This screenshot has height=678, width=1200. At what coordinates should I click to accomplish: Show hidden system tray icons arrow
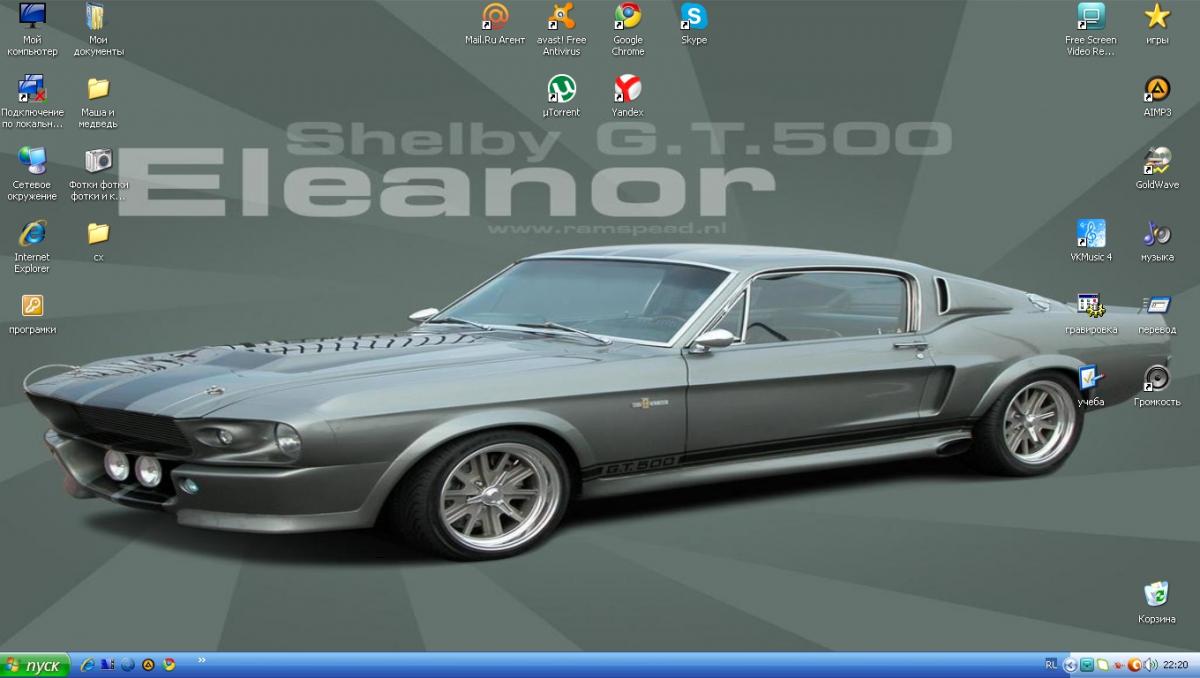[x=1070, y=665]
